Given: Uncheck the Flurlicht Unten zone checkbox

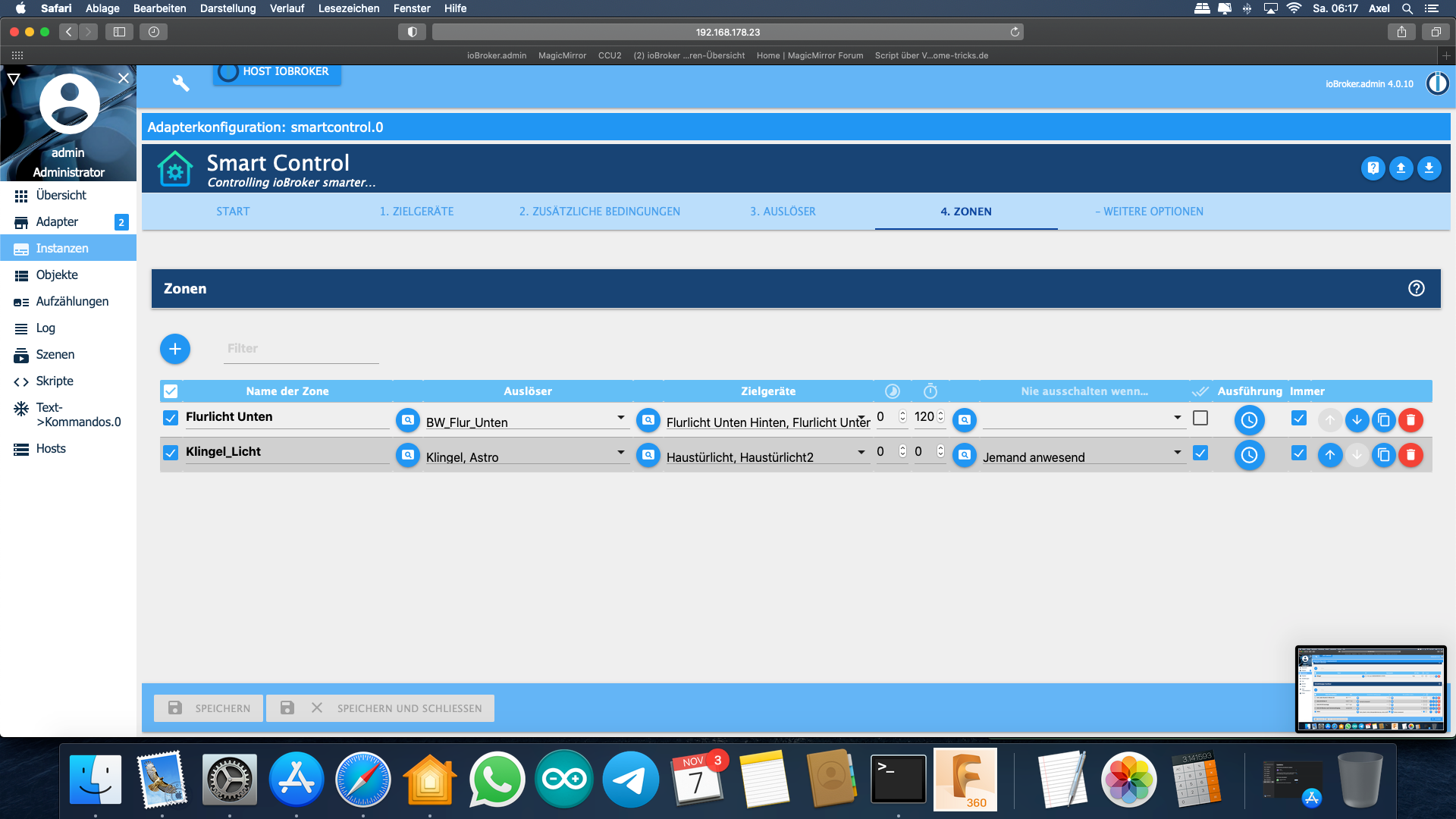Looking at the screenshot, I should coord(171,418).
